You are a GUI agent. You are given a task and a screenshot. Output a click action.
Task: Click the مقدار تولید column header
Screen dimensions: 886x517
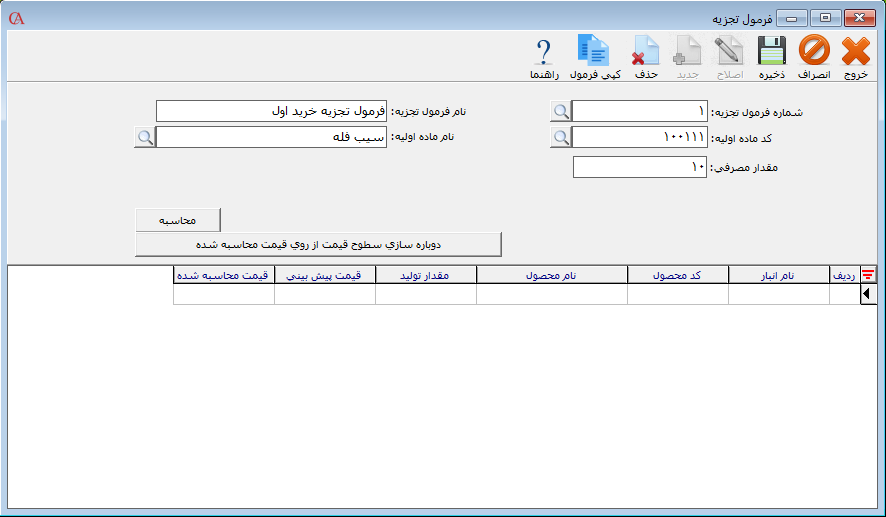click(x=426, y=275)
